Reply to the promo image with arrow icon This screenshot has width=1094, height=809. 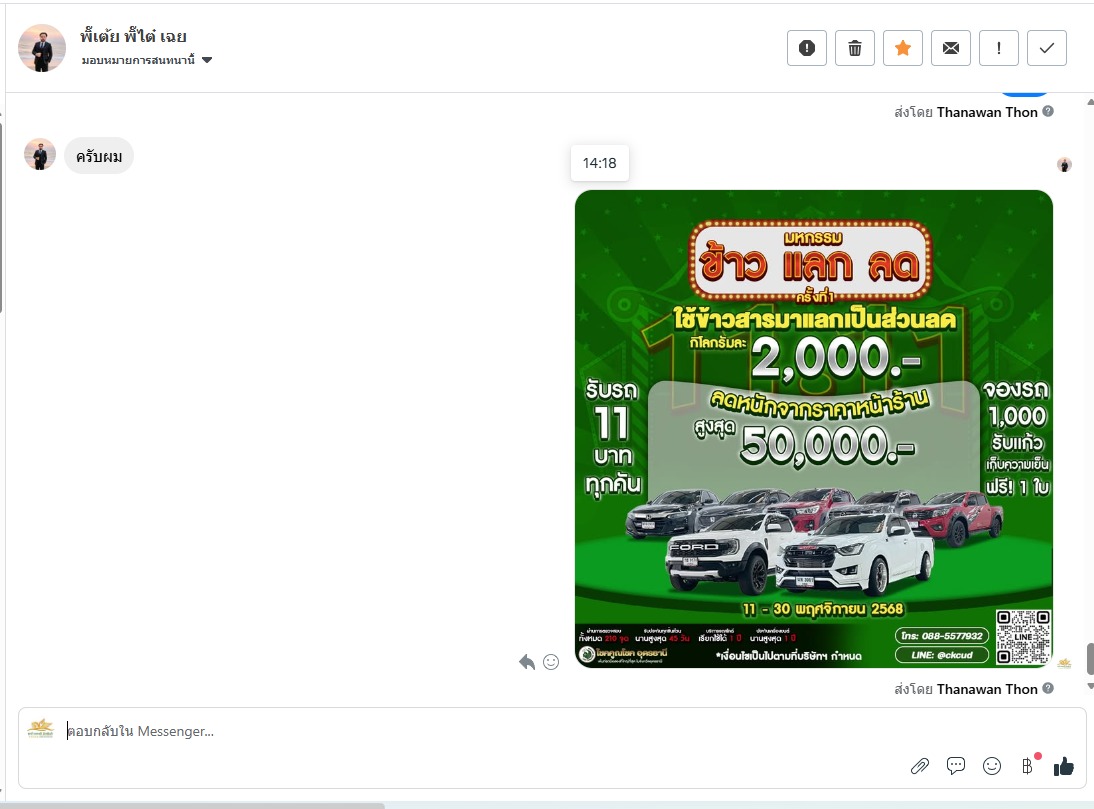pos(527,662)
